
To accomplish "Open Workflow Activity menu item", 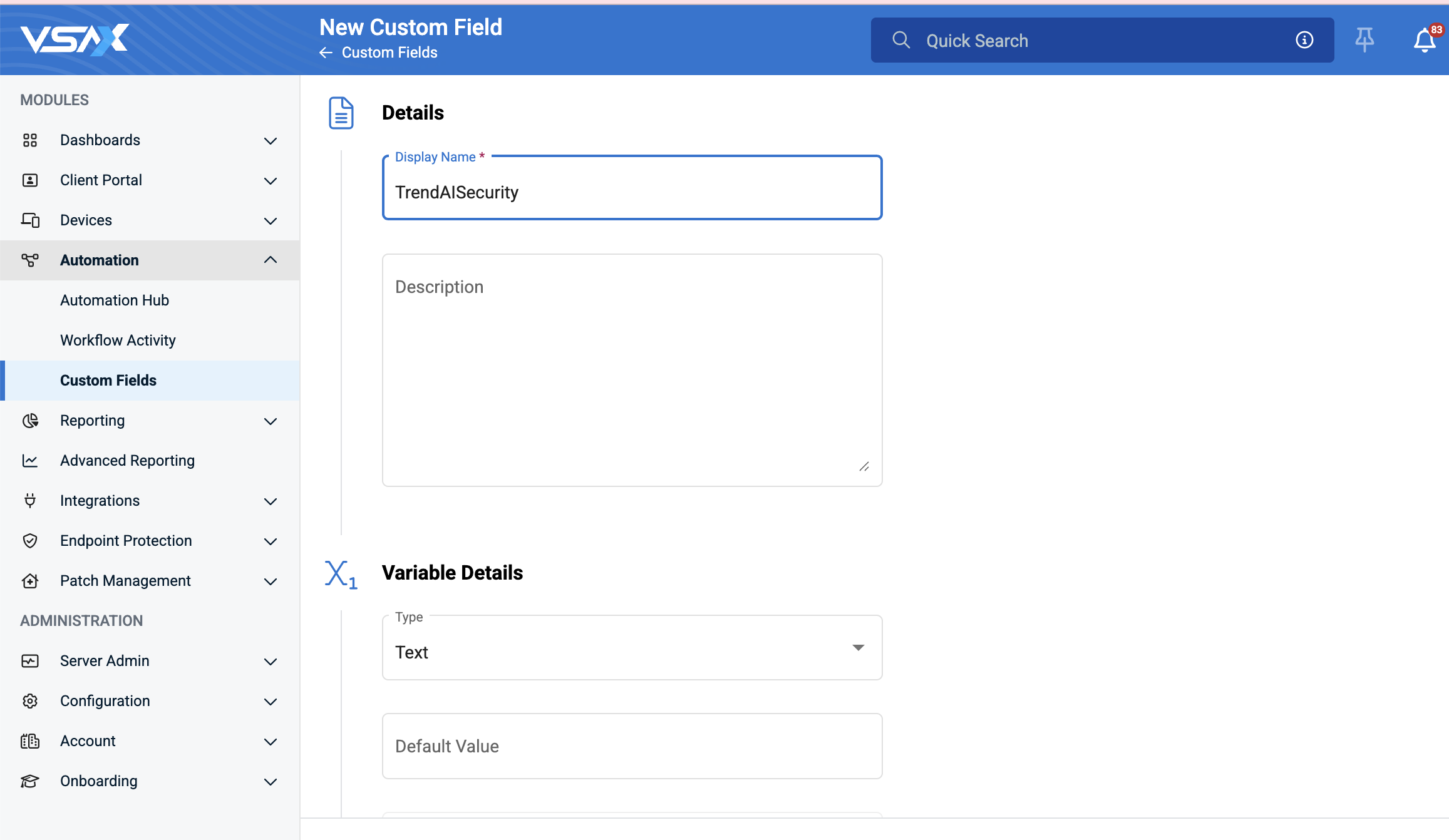I will 118,341.
